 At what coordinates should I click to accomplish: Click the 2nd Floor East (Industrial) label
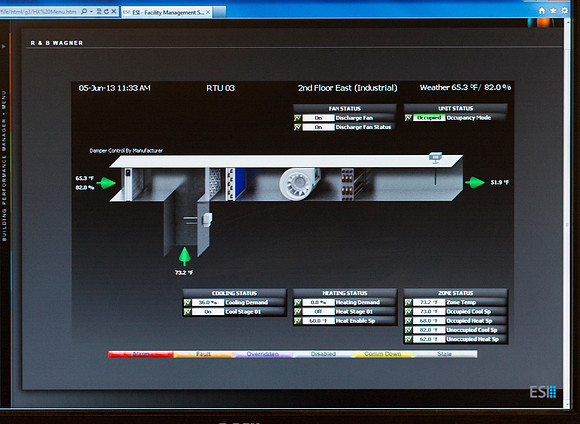[348, 88]
